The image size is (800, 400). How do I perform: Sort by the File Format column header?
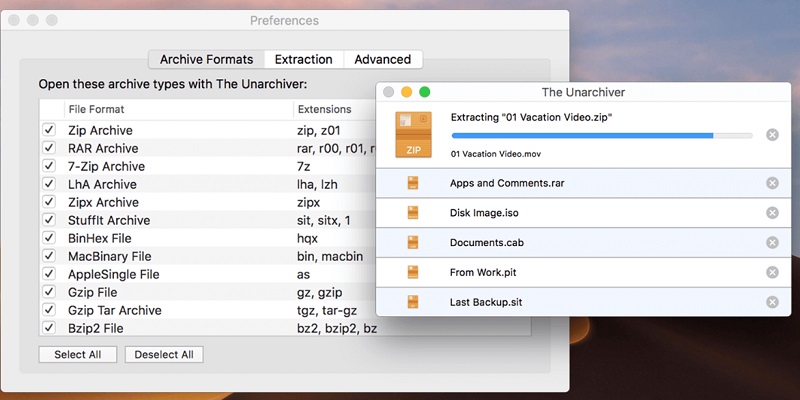[179, 109]
